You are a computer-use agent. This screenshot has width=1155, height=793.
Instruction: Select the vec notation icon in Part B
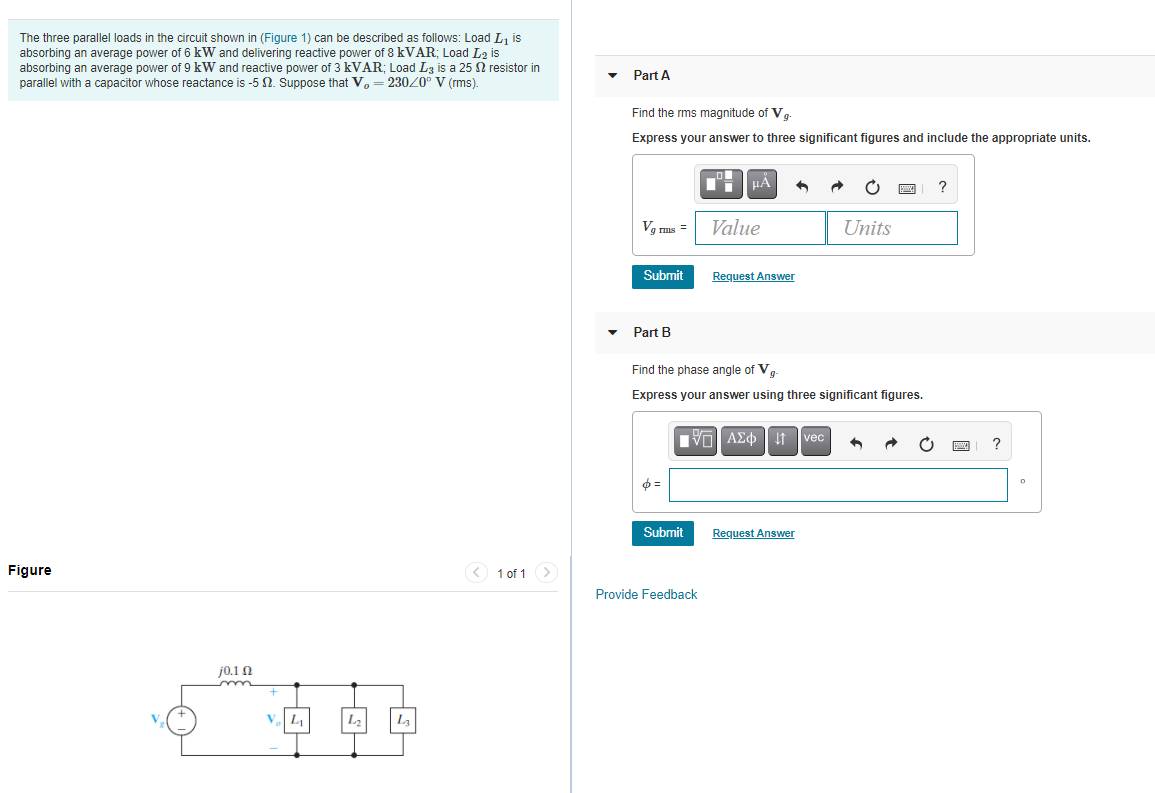814,440
